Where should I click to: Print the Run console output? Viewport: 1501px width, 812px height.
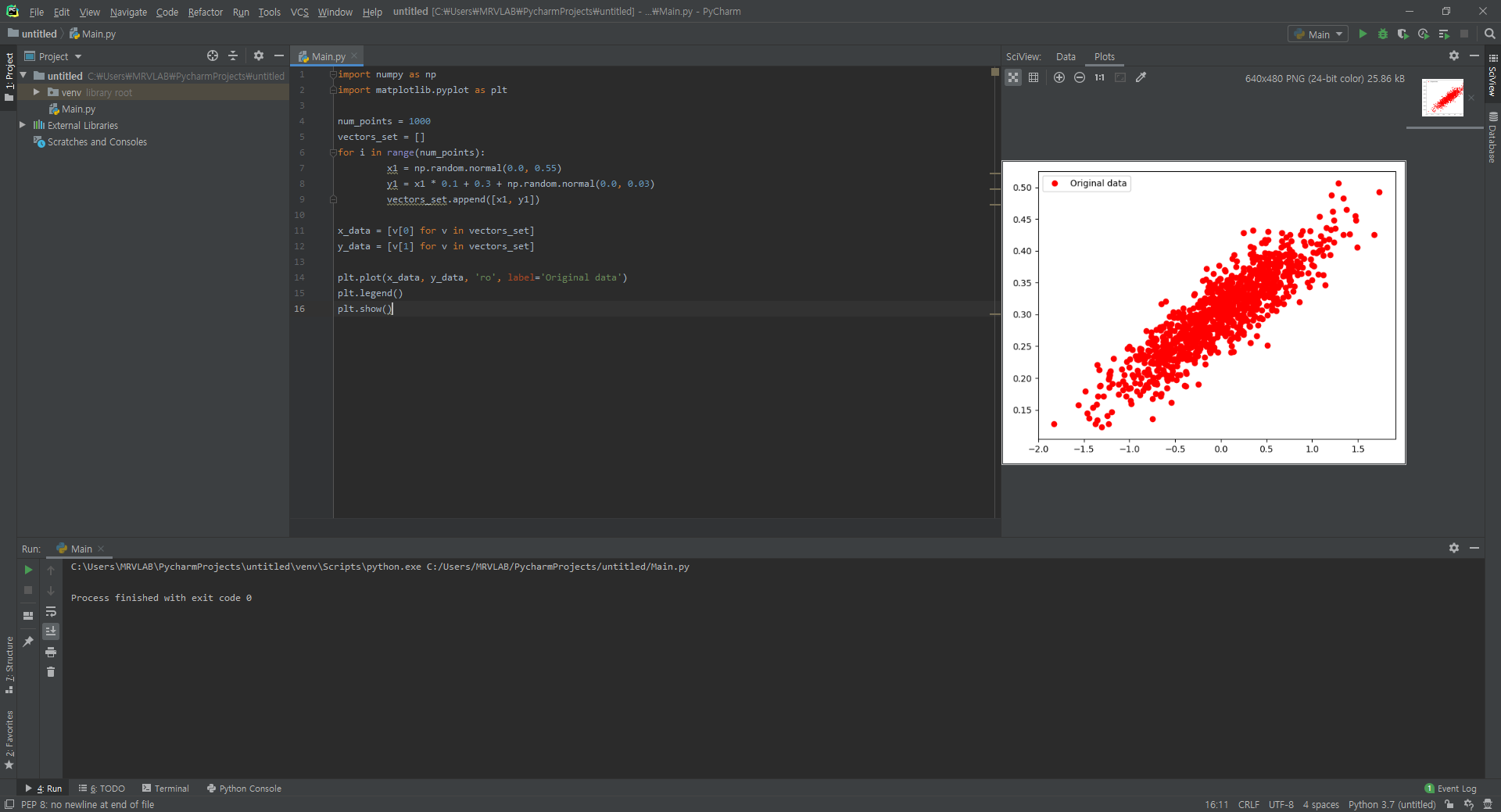(x=51, y=652)
